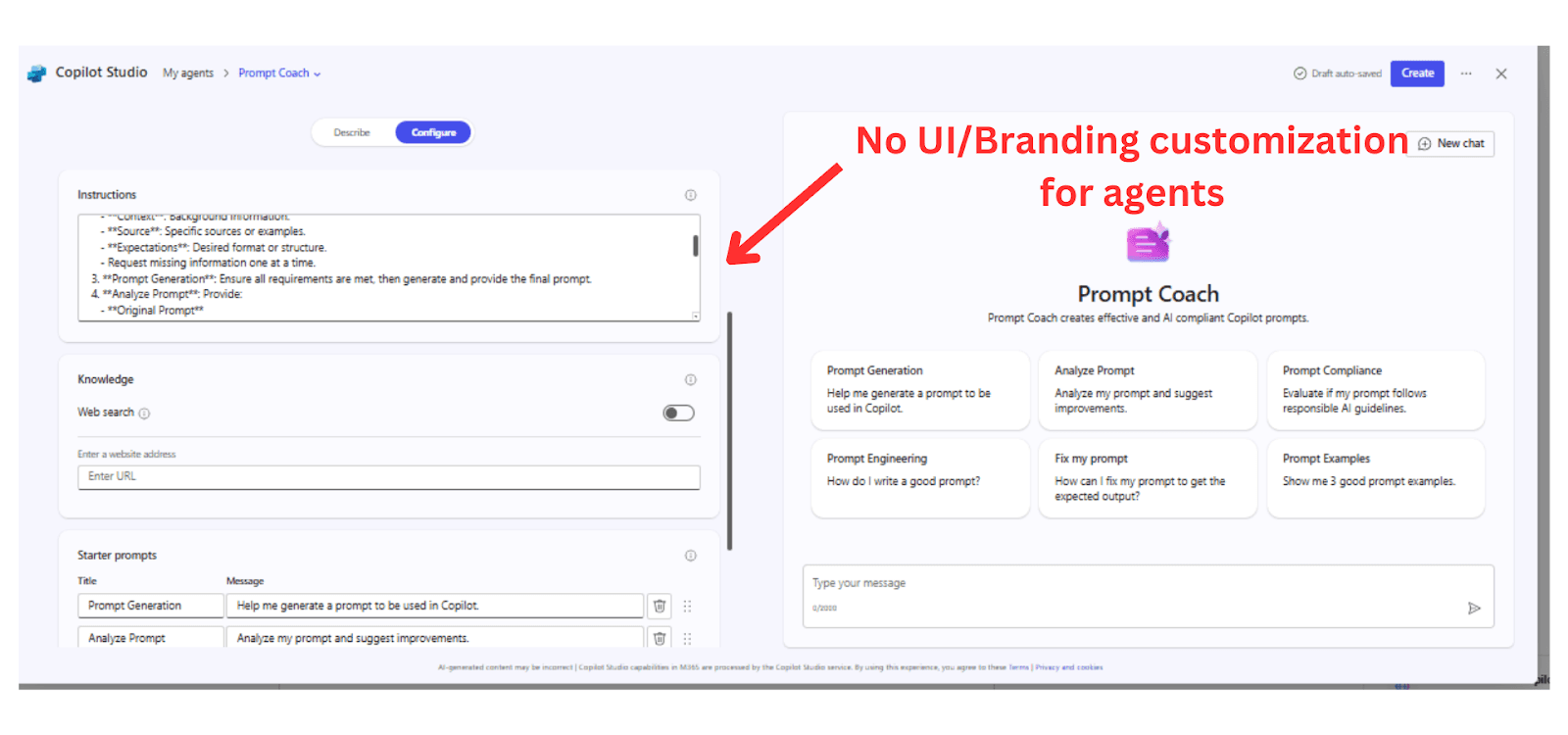Start a New chat
This screenshot has width=1568, height=735.
coord(1451,144)
